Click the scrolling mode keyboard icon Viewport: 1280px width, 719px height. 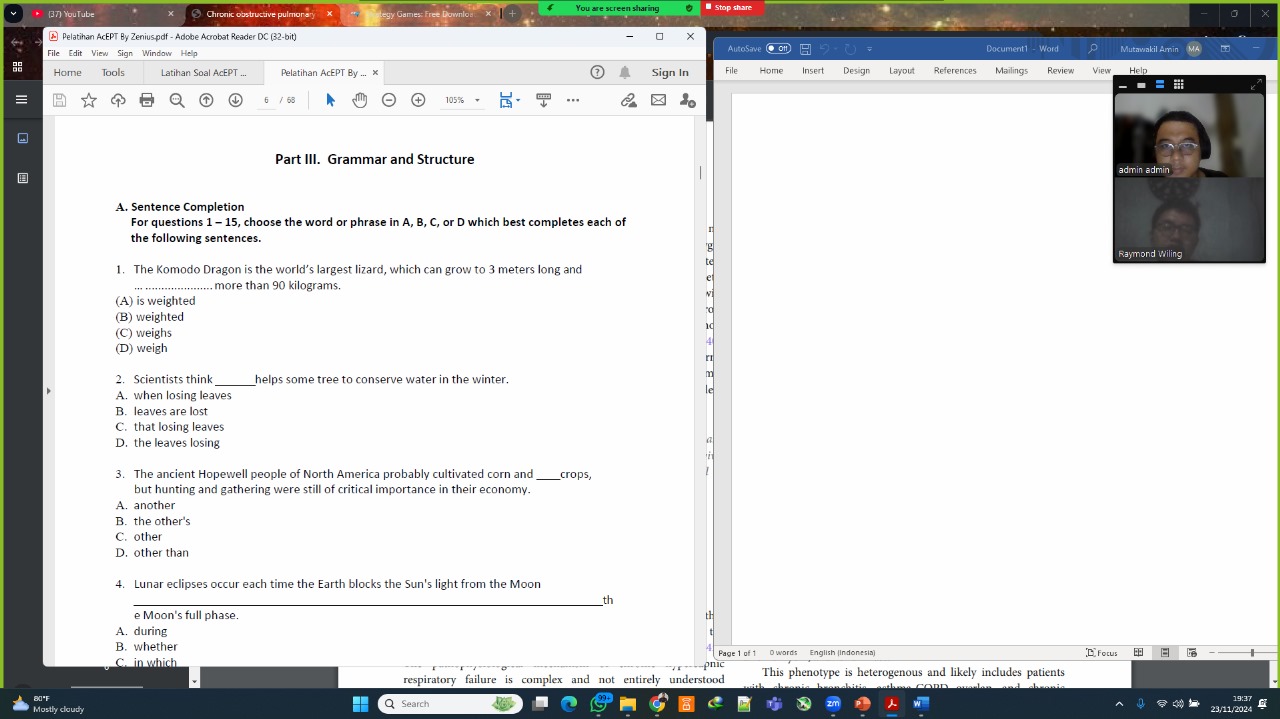point(543,100)
